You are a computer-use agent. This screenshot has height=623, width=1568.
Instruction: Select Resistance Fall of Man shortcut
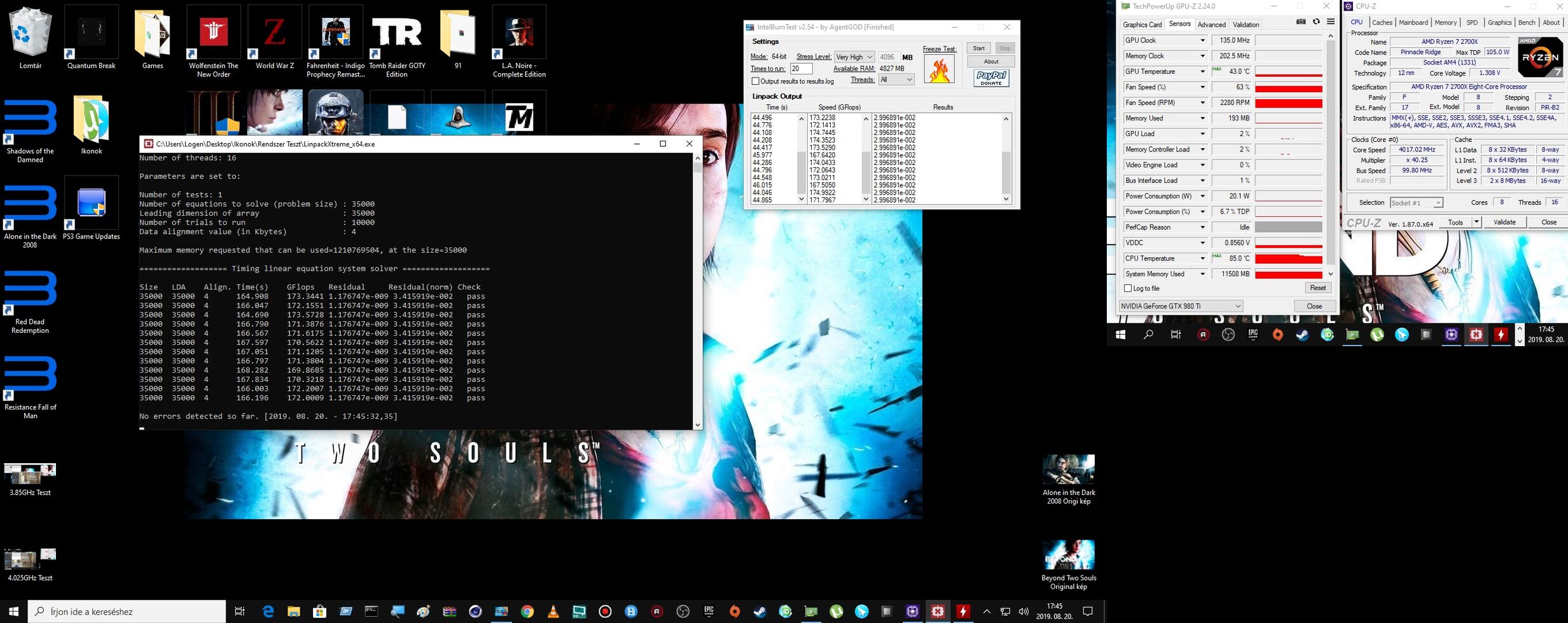pos(30,385)
